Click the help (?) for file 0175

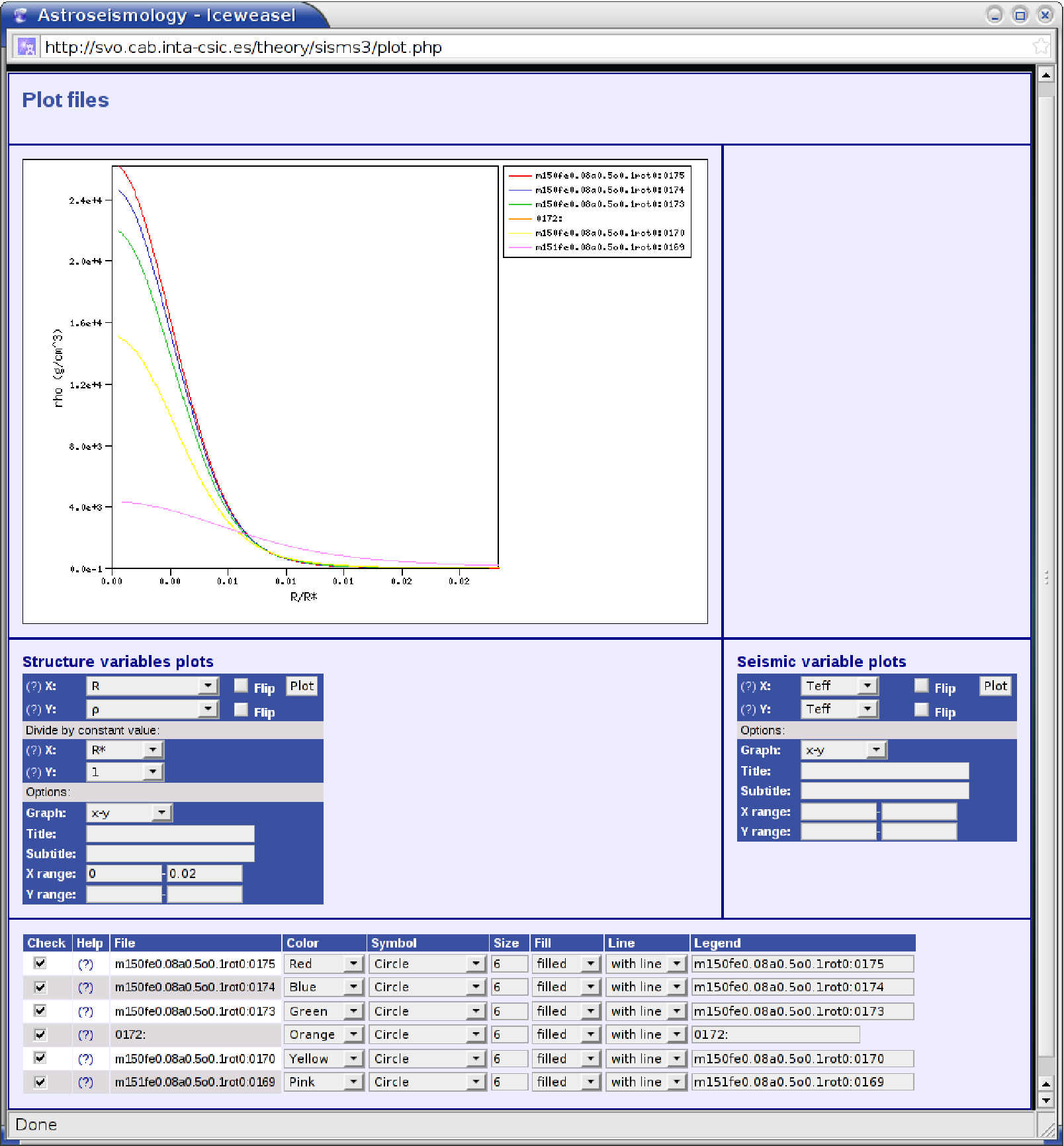(85, 964)
